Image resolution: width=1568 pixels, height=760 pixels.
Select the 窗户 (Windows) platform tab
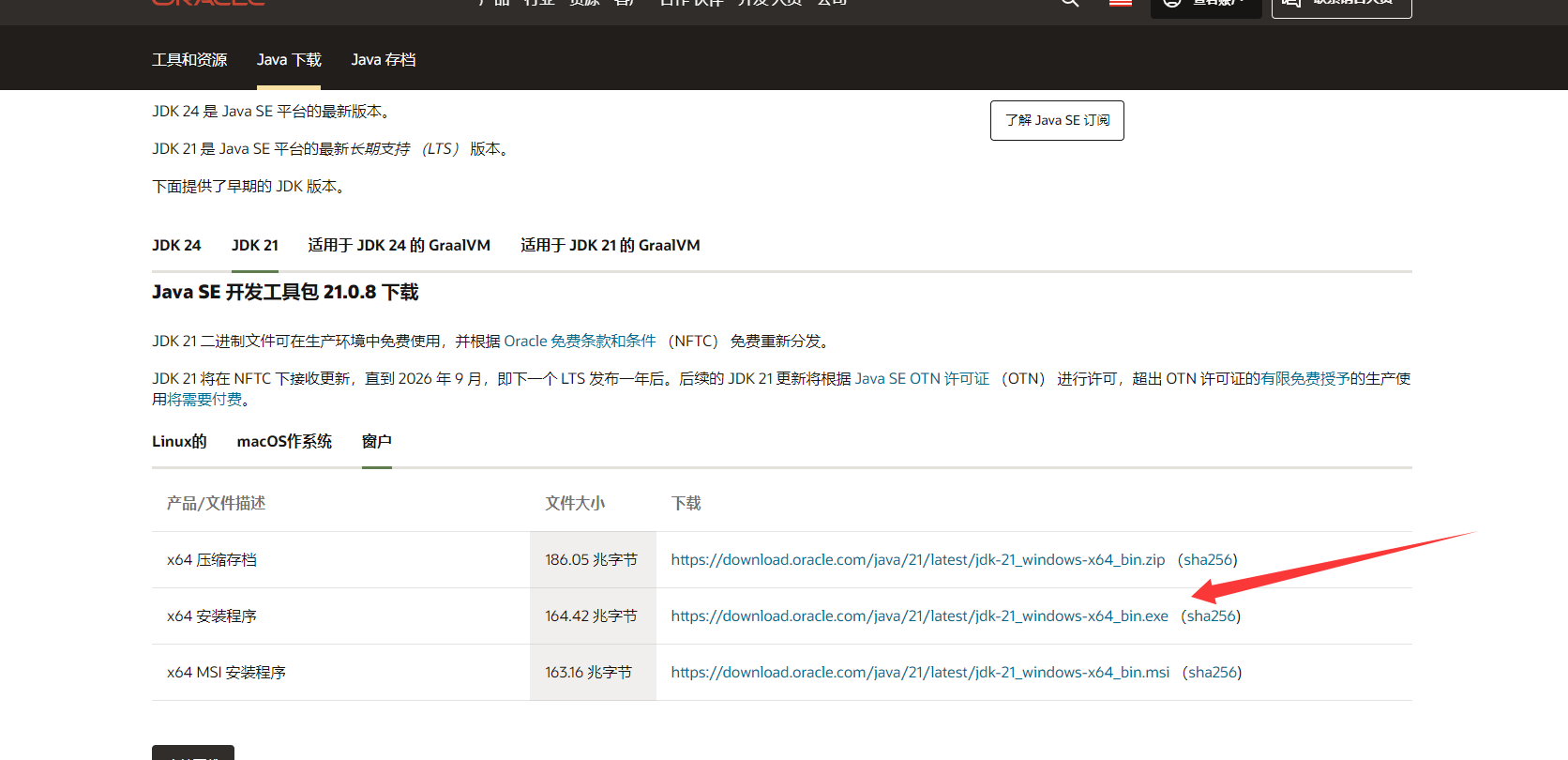point(377,441)
